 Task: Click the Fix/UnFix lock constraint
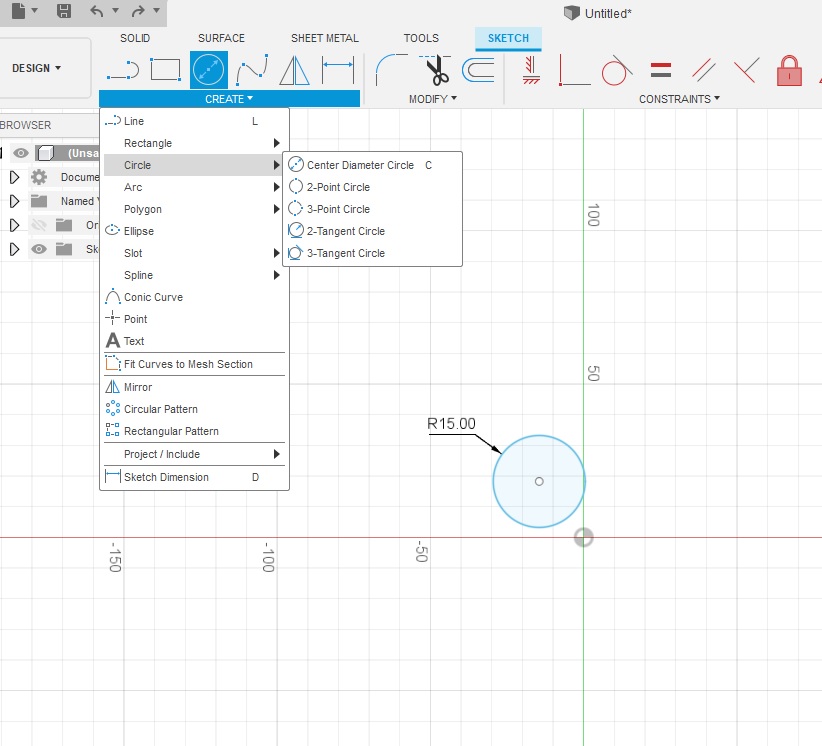[x=789, y=70]
